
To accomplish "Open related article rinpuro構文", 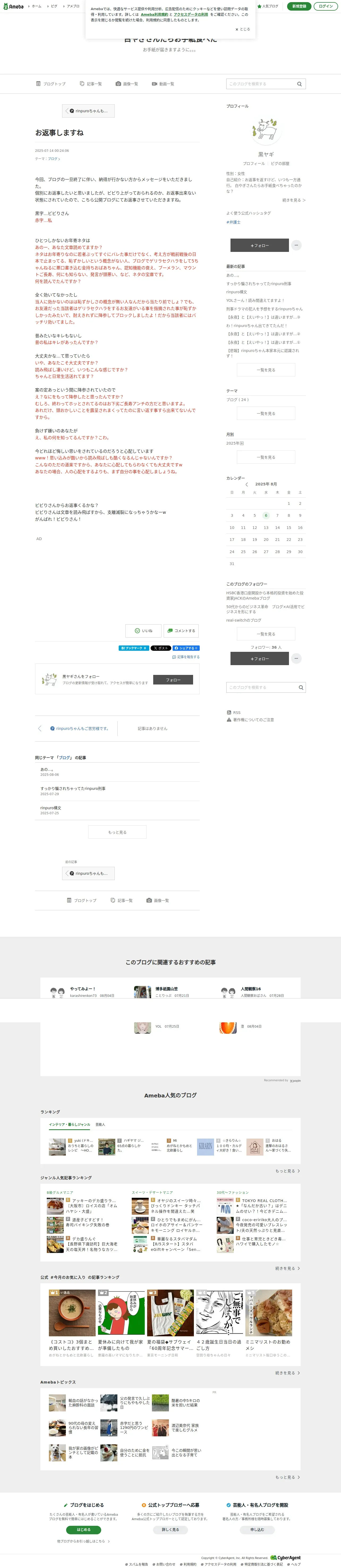I will (50, 808).
